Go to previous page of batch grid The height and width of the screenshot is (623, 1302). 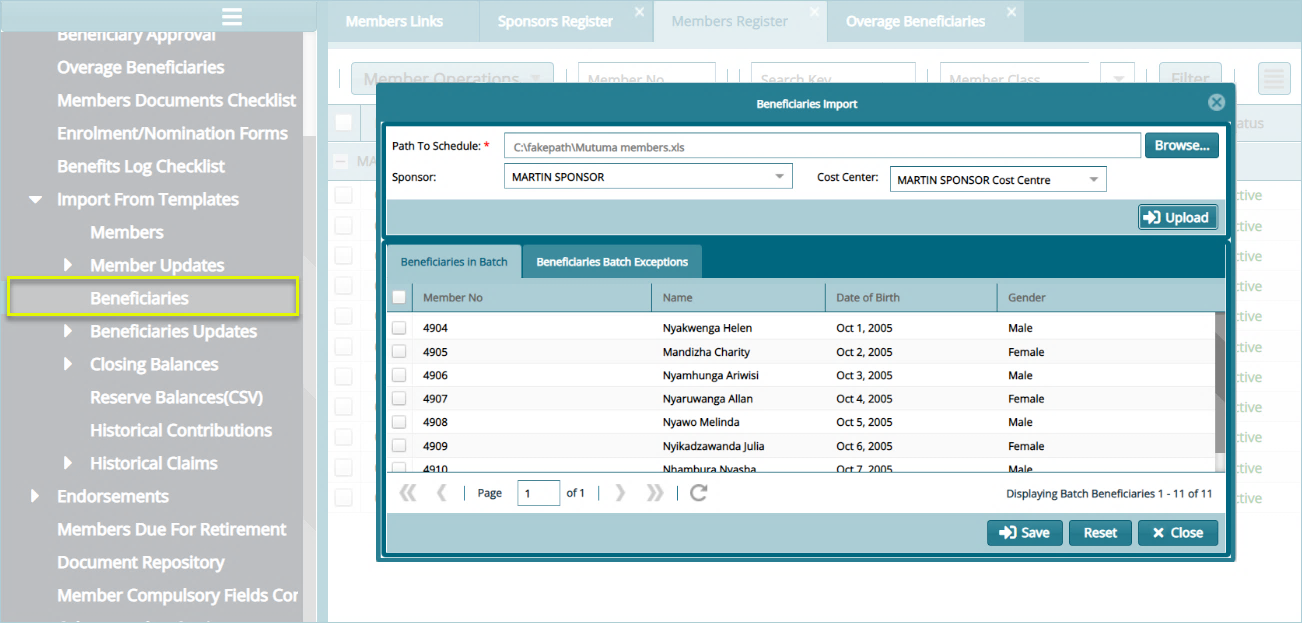pyautogui.click(x=441, y=493)
